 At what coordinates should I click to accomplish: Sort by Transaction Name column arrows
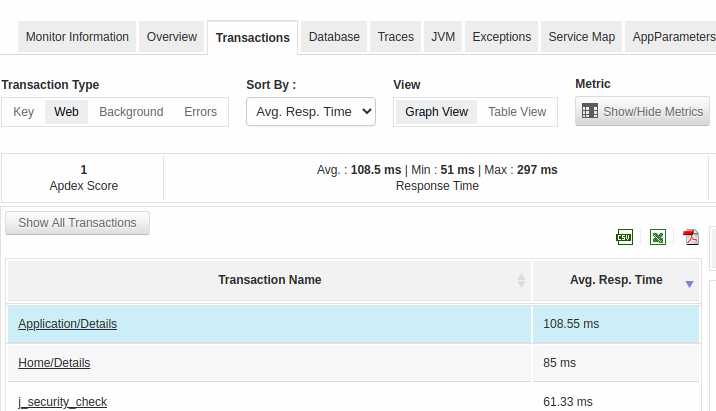click(521, 281)
